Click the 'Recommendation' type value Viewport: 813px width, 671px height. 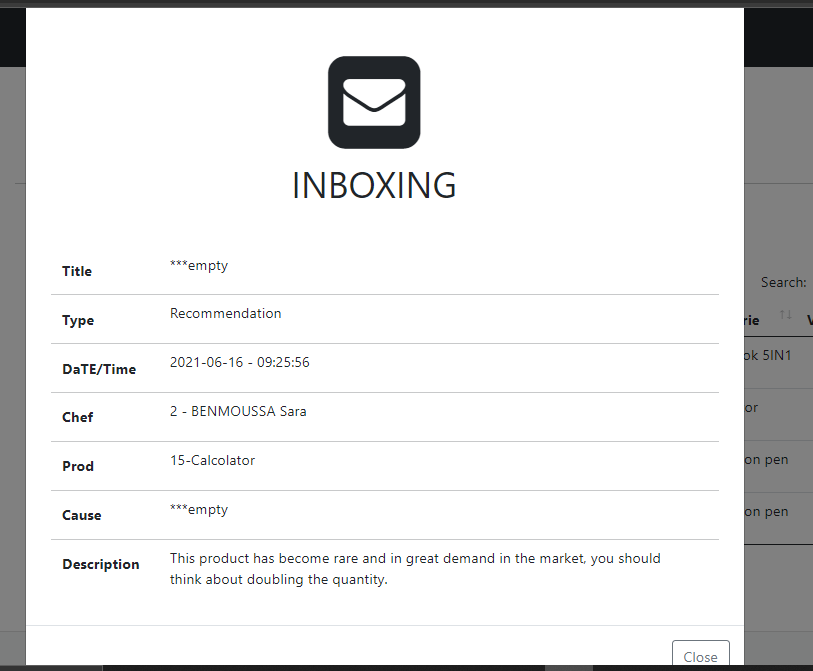tap(226, 313)
